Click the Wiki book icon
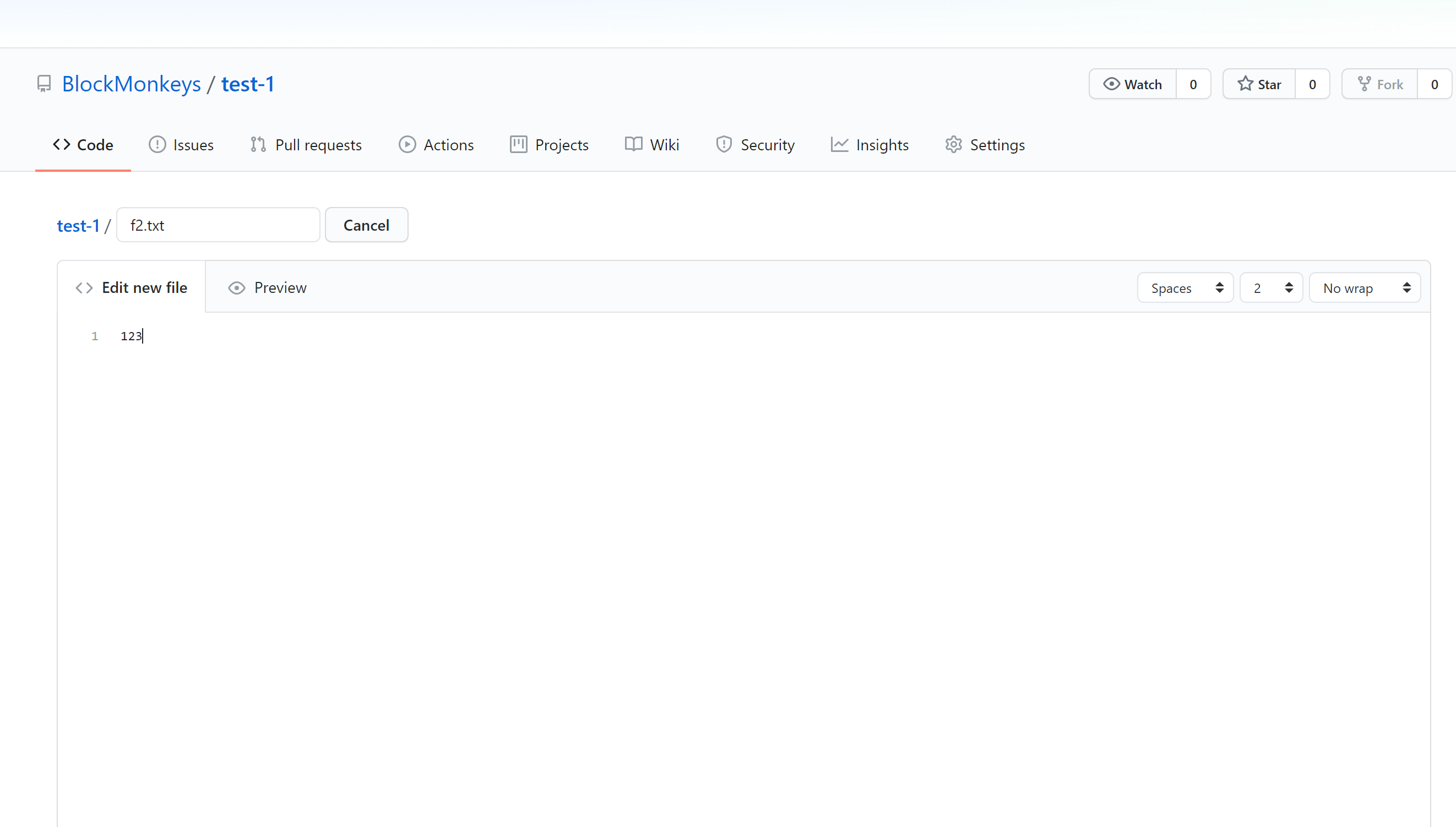1456x827 pixels. [633, 145]
